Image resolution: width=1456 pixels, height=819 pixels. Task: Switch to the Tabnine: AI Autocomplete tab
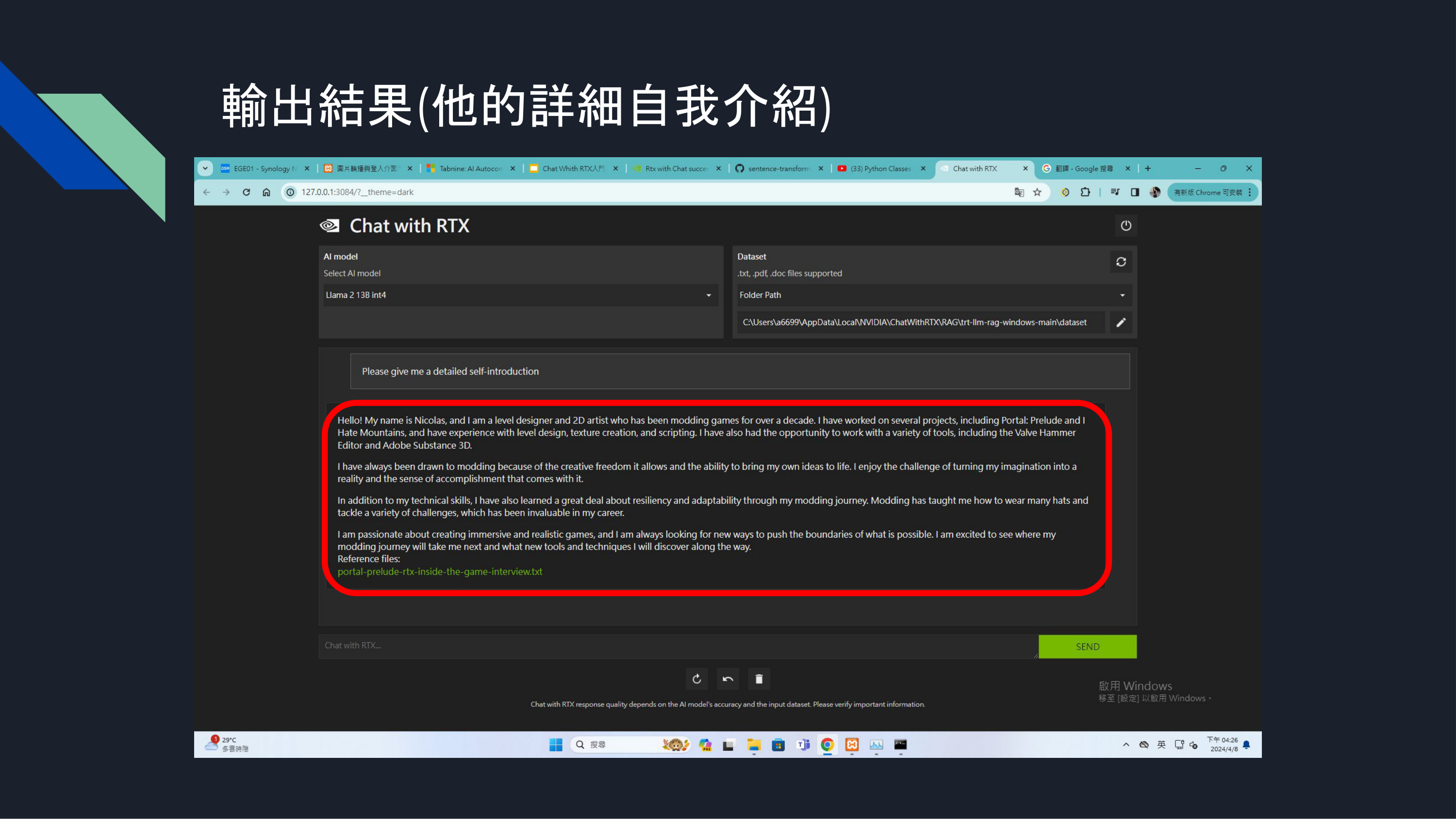[x=471, y=168]
